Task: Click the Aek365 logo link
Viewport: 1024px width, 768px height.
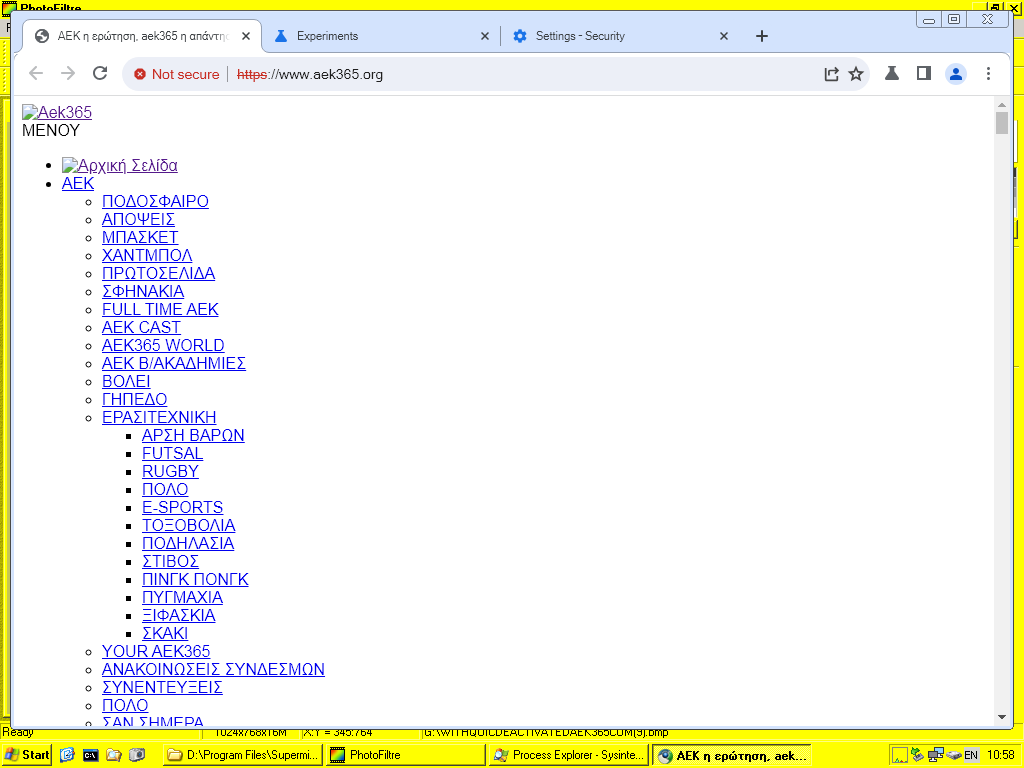Action: (x=57, y=112)
